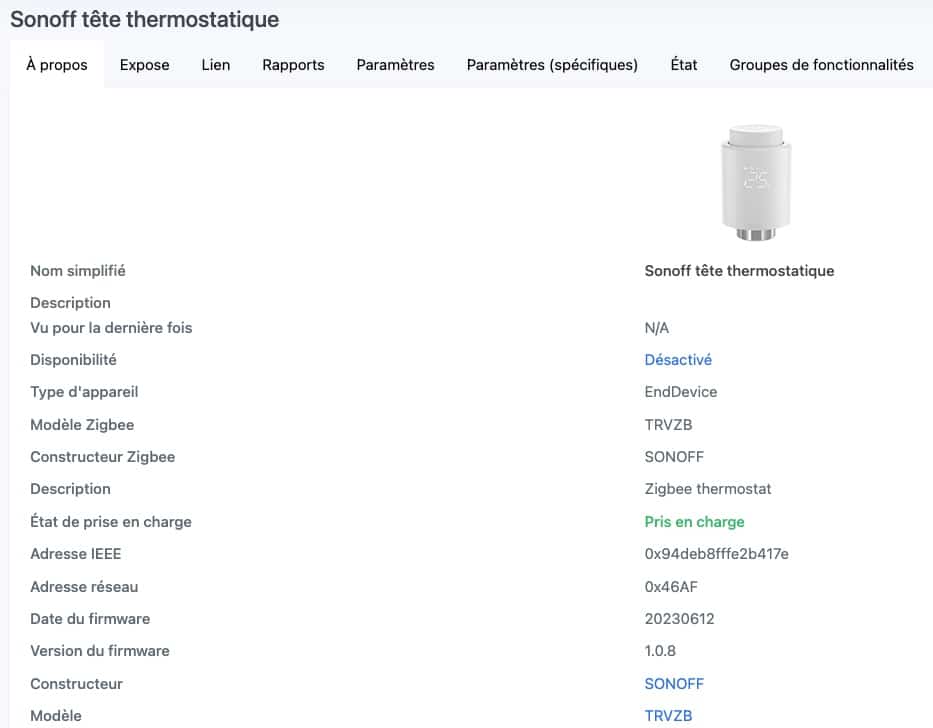Select the Paramètres (spécifiques) tab
Viewport: 933px width, 728px height.
tap(552, 65)
